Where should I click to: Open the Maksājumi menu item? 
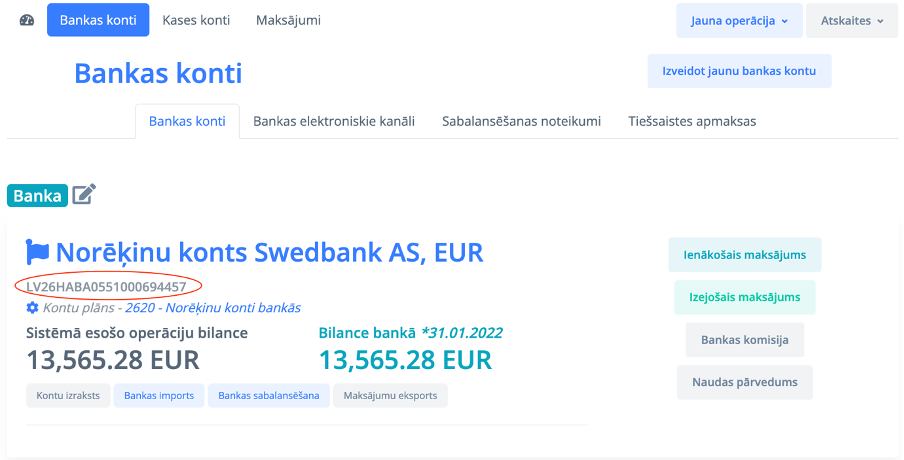(x=289, y=21)
